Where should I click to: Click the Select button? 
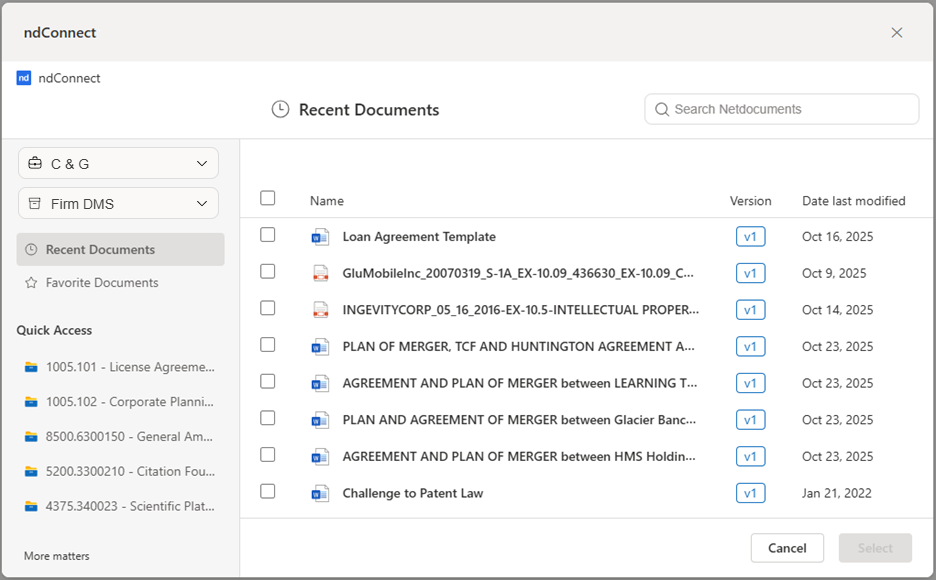click(875, 548)
